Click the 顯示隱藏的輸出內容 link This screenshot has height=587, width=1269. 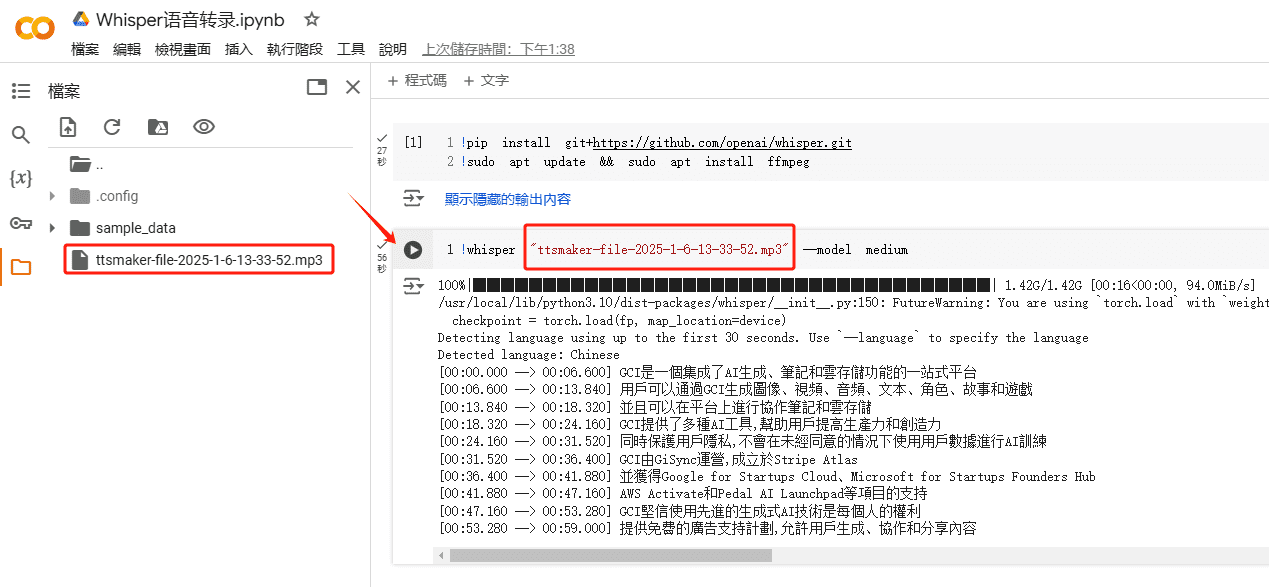(507, 199)
